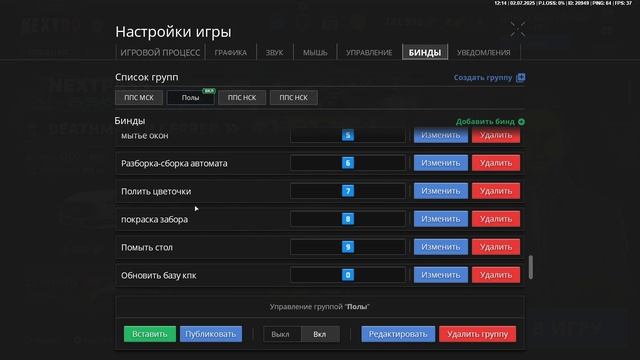Image resolution: width=640 pixels, height=360 pixels.
Task: Click the Управление группой "Полы" caption
Action: click(320, 307)
